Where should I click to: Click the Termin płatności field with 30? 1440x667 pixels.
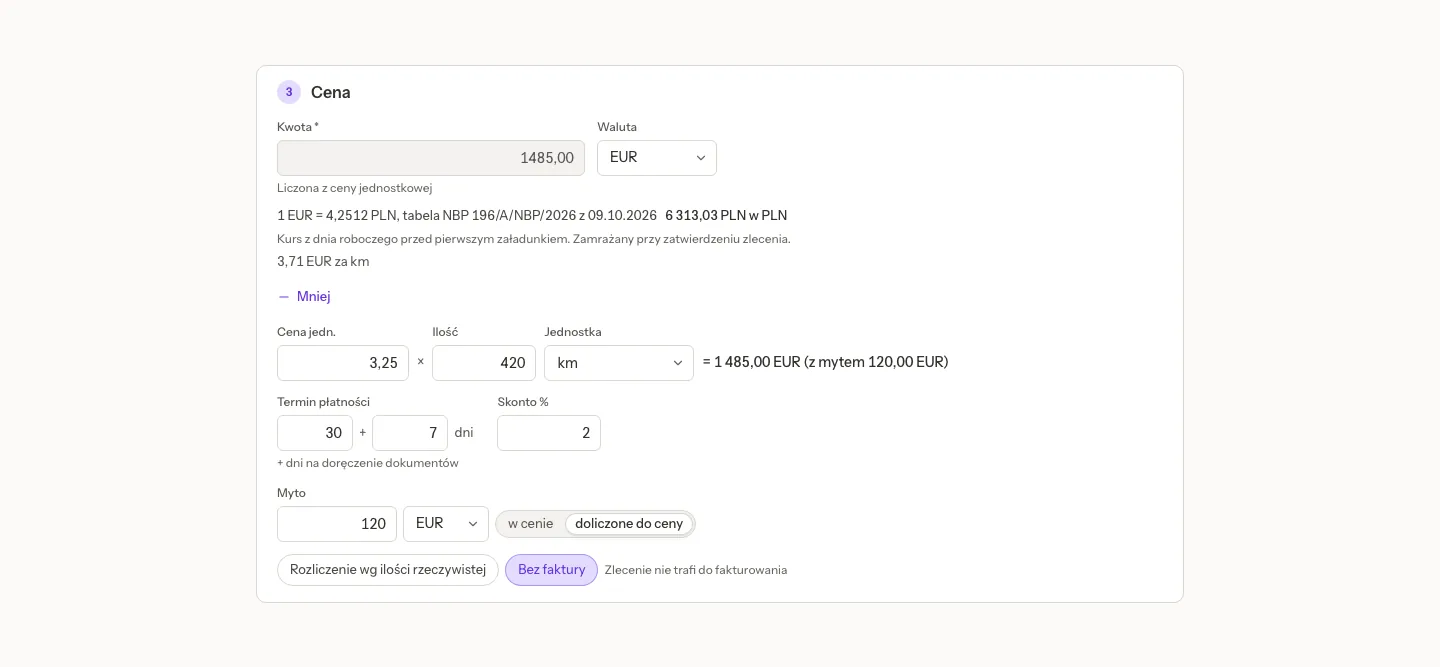click(315, 433)
